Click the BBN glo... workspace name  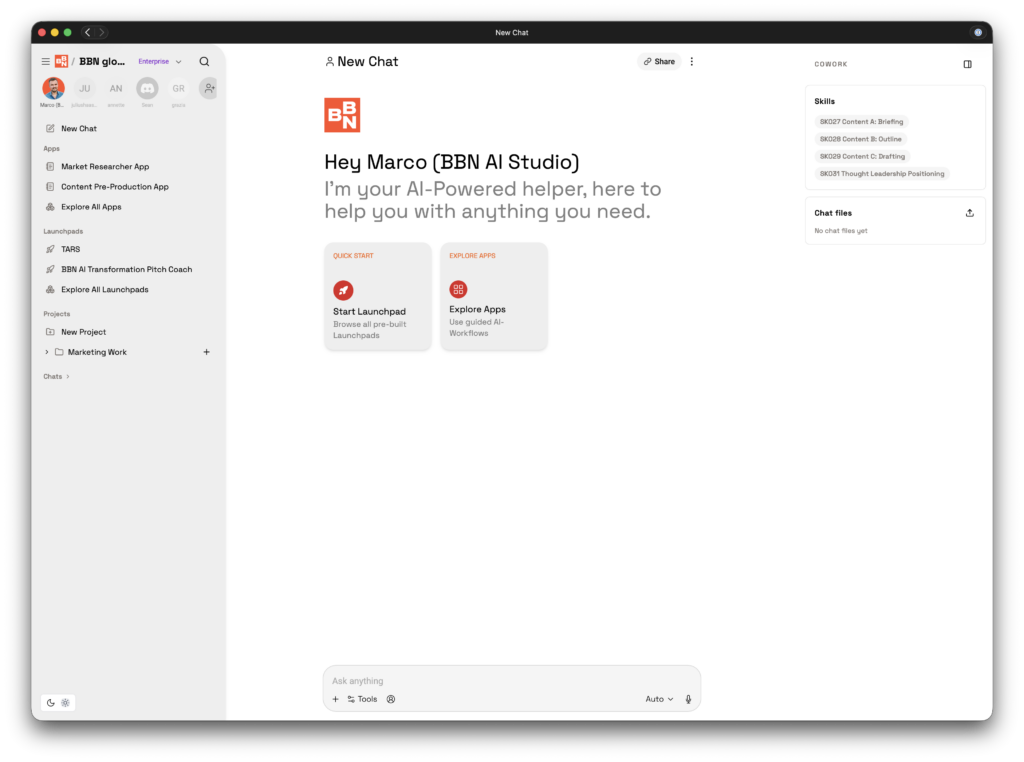click(x=102, y=61)
